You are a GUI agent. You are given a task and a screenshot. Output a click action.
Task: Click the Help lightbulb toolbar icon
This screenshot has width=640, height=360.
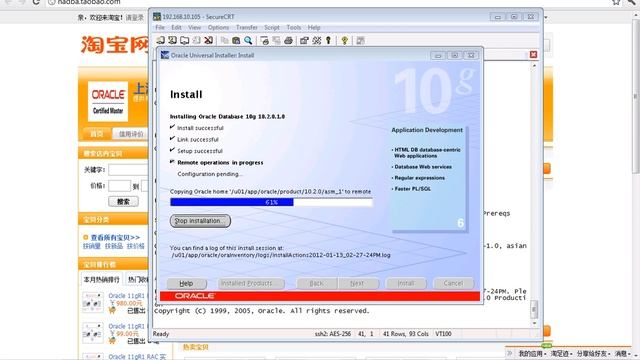tap(344, 40)
